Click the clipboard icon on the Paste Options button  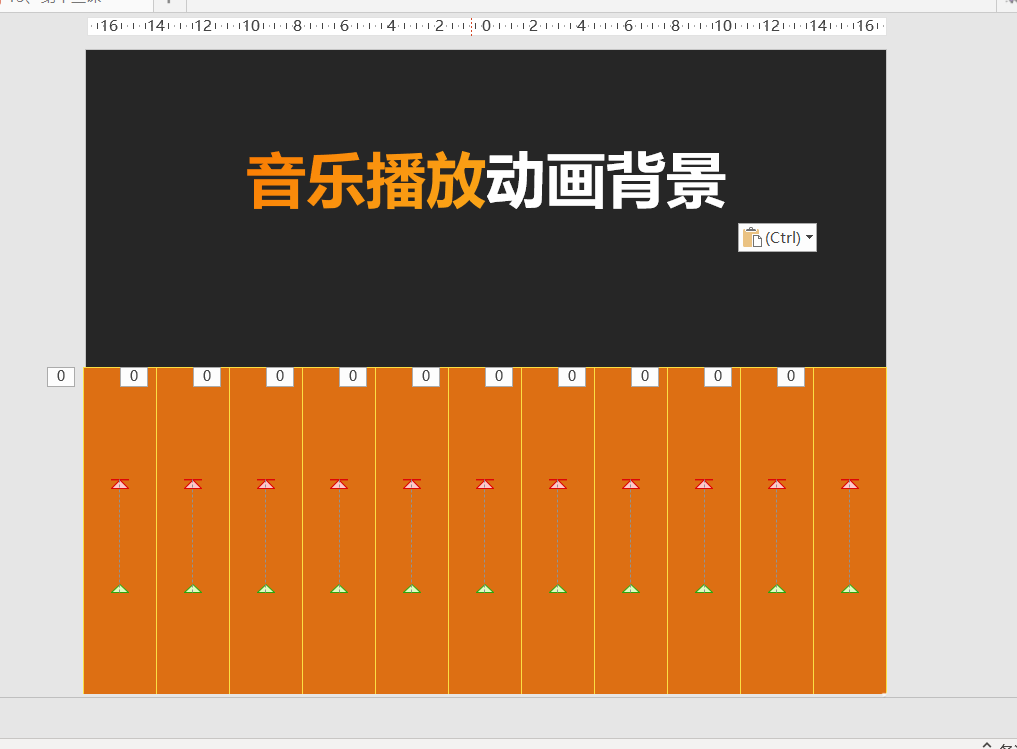(x=751, y=237)
